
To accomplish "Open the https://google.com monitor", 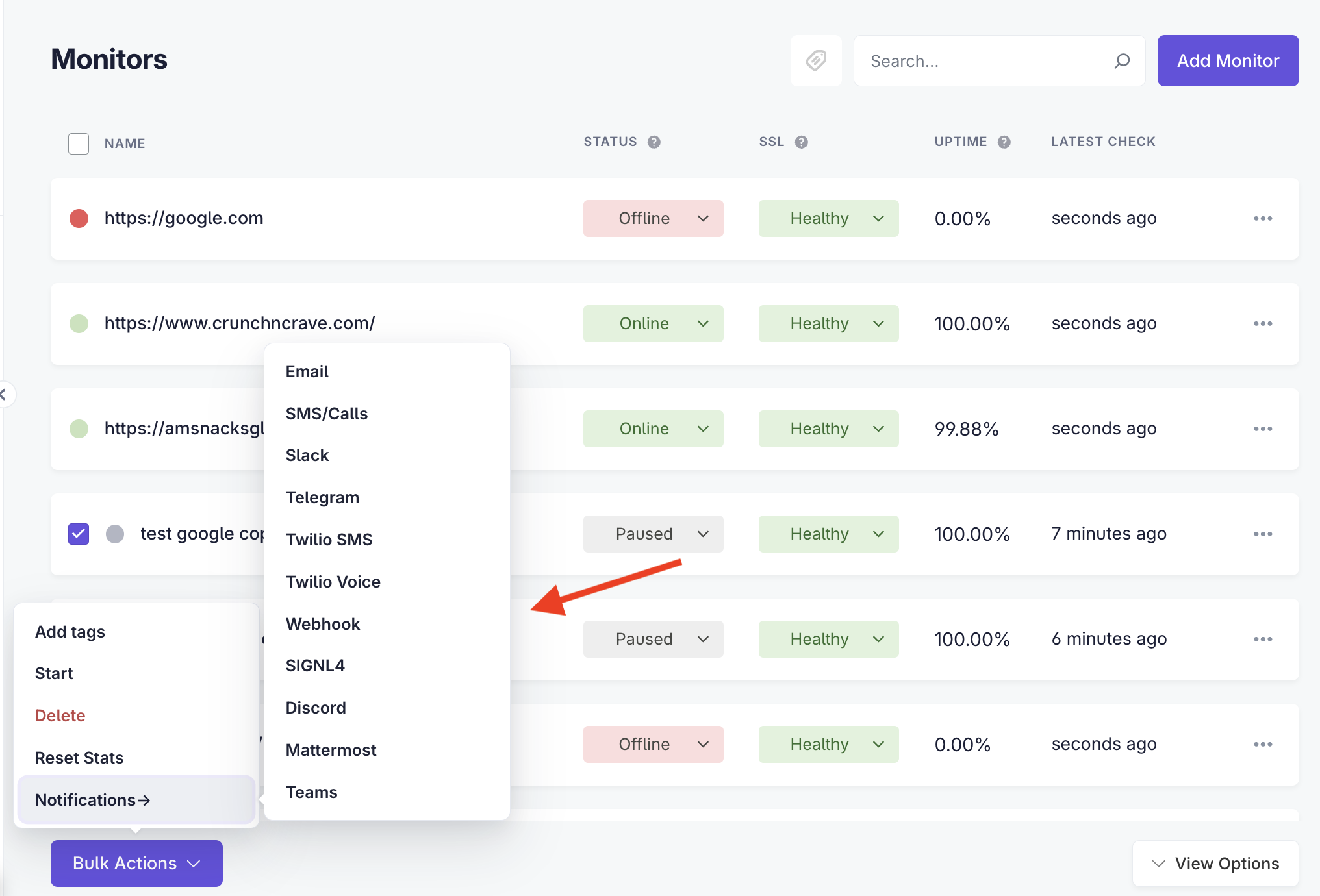I will (184, 218).
